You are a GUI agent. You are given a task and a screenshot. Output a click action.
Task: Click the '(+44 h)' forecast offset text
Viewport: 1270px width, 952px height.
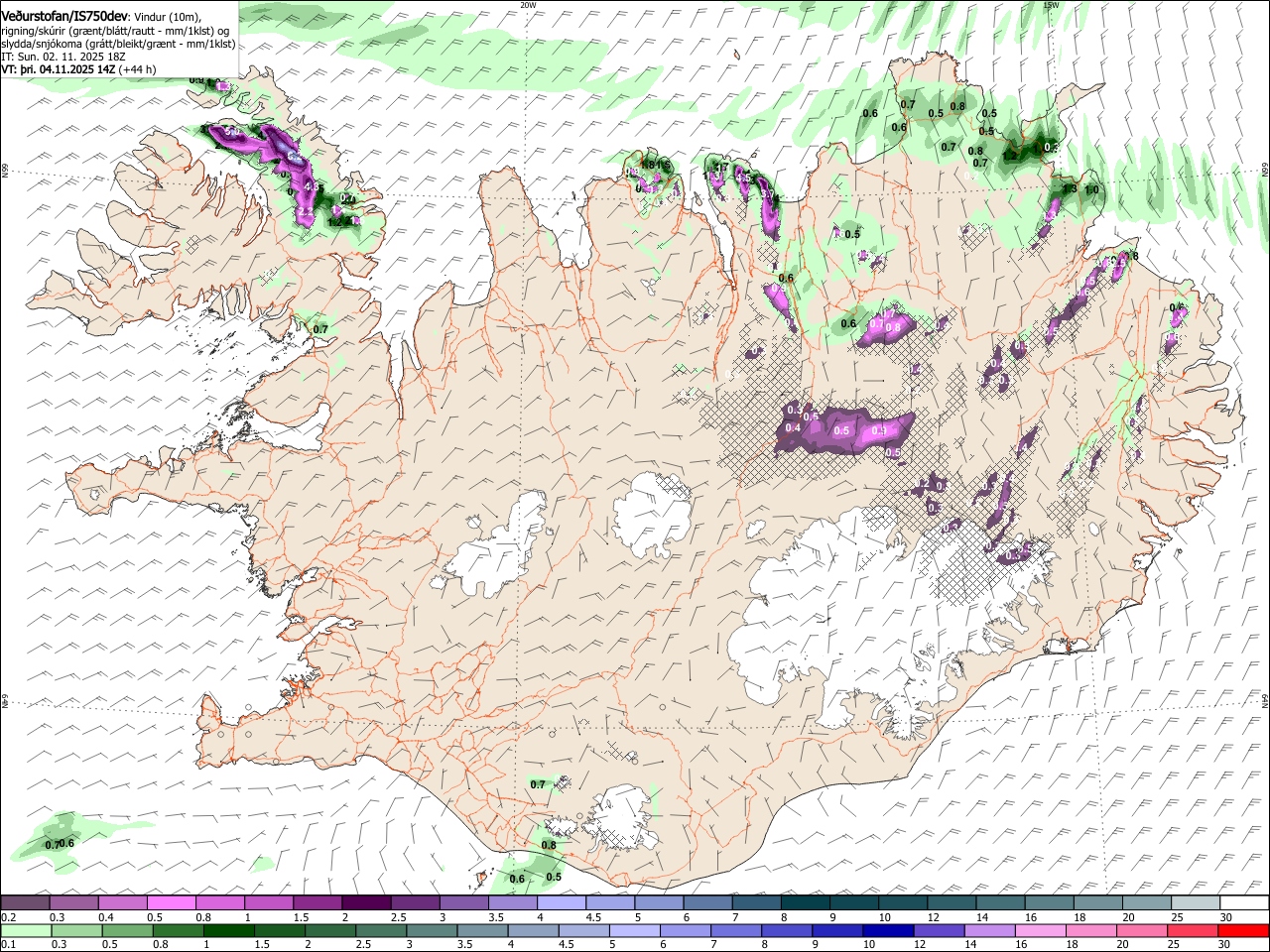click(137, 70)
